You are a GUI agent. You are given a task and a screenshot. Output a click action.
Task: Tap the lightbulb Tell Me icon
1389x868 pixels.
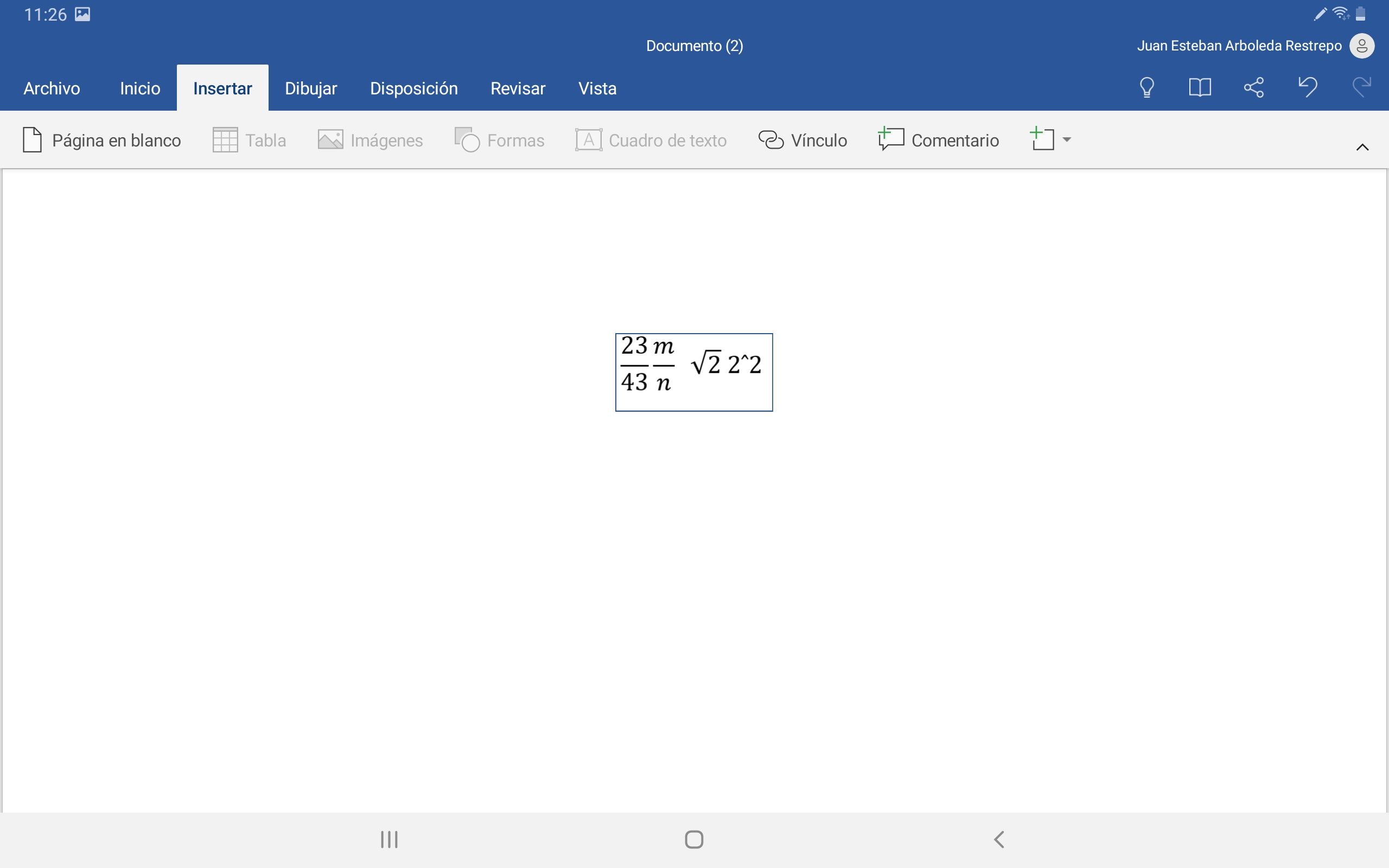(x=1146, y=88)
